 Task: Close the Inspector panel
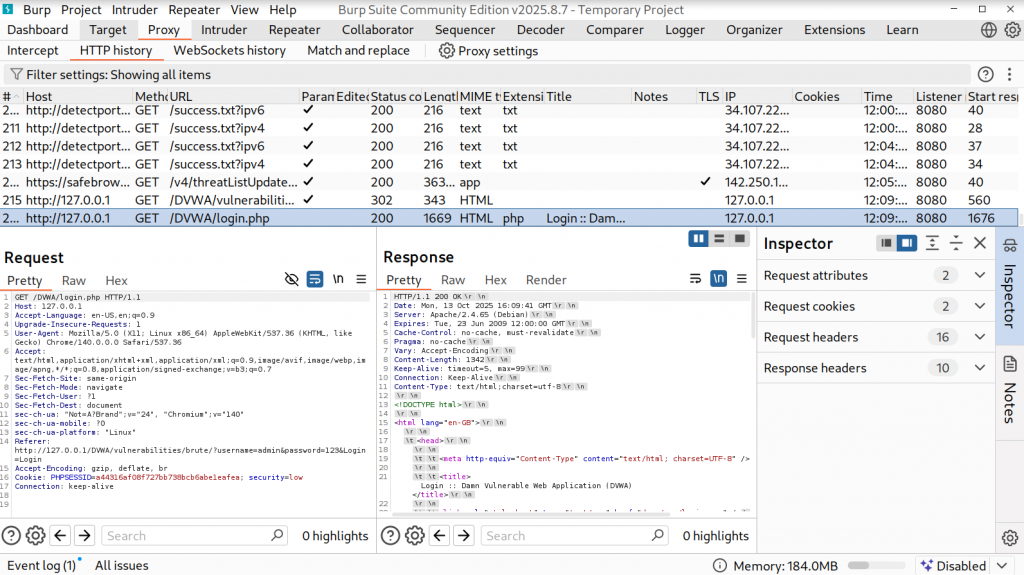pyautogui.click(x=980, y=243)
